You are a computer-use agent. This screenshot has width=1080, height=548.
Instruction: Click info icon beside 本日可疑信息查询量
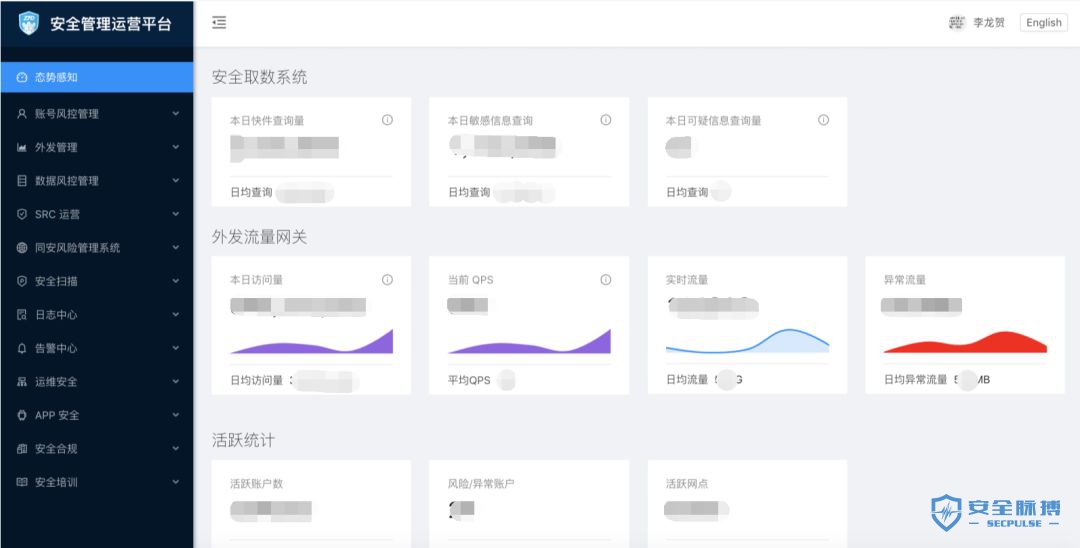tap(823, 120)
